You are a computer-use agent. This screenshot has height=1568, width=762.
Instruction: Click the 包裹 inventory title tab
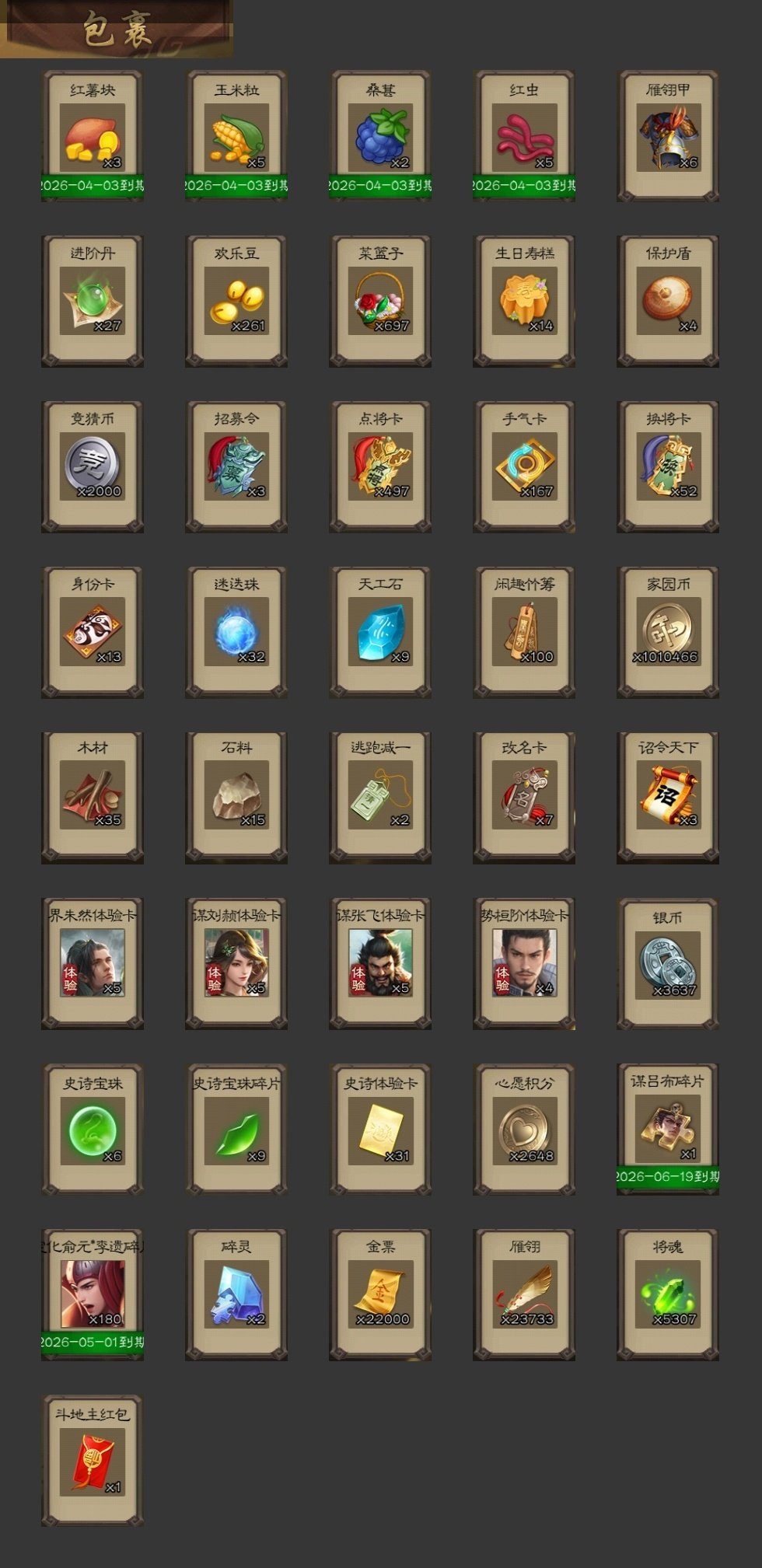point(117,29)
